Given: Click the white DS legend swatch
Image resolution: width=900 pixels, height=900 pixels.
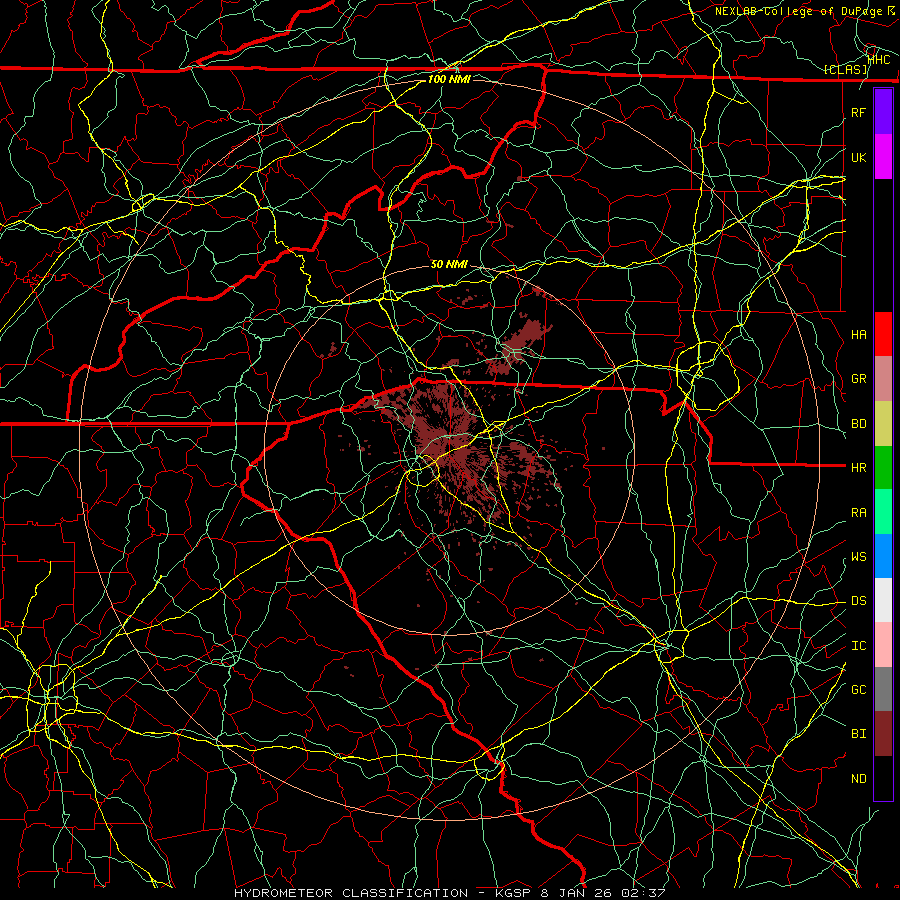Looking at the screenshot, I should (883, 600).
